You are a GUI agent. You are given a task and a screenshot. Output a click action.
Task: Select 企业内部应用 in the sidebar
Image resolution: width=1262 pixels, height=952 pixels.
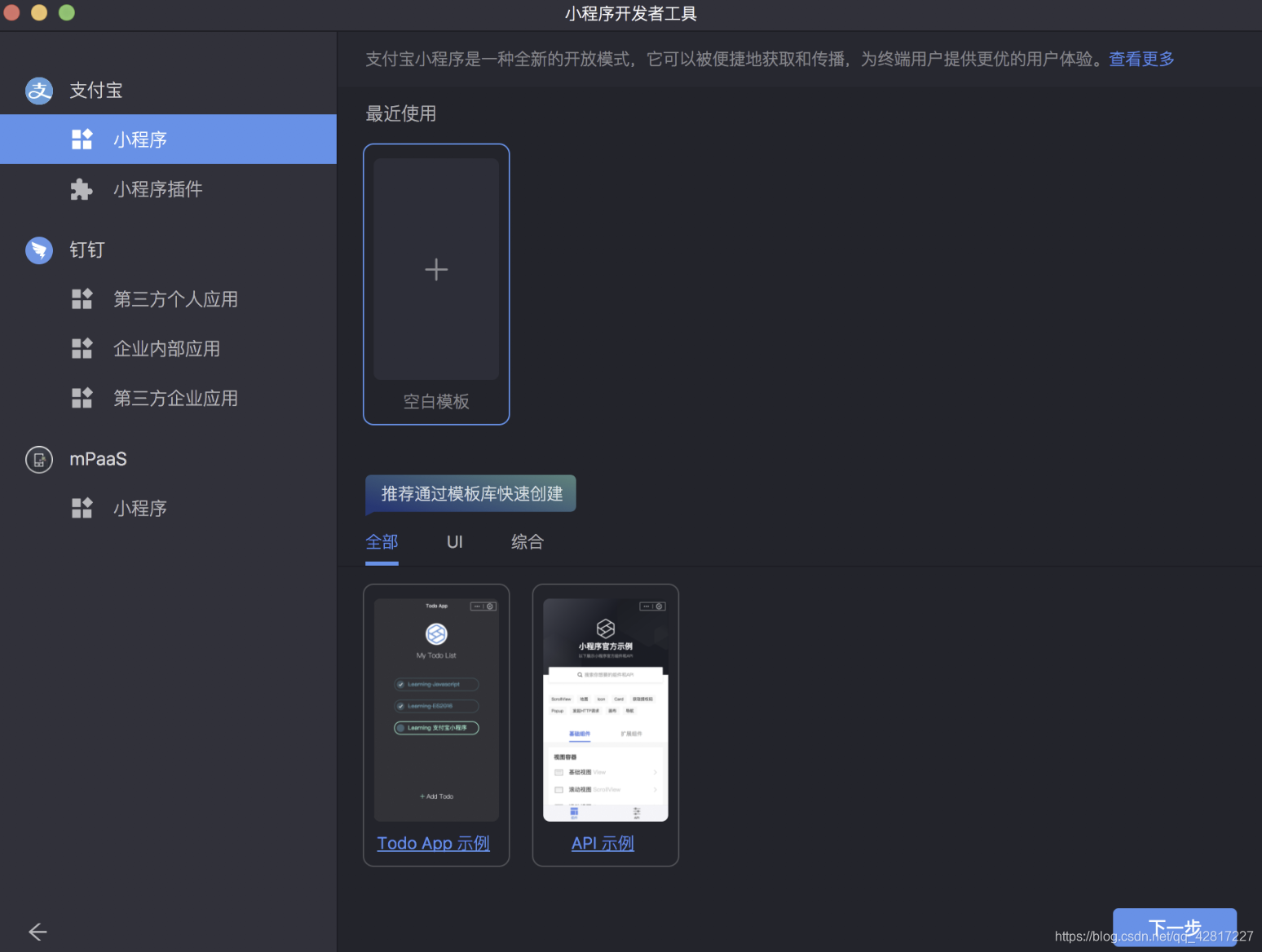(166, 348)
